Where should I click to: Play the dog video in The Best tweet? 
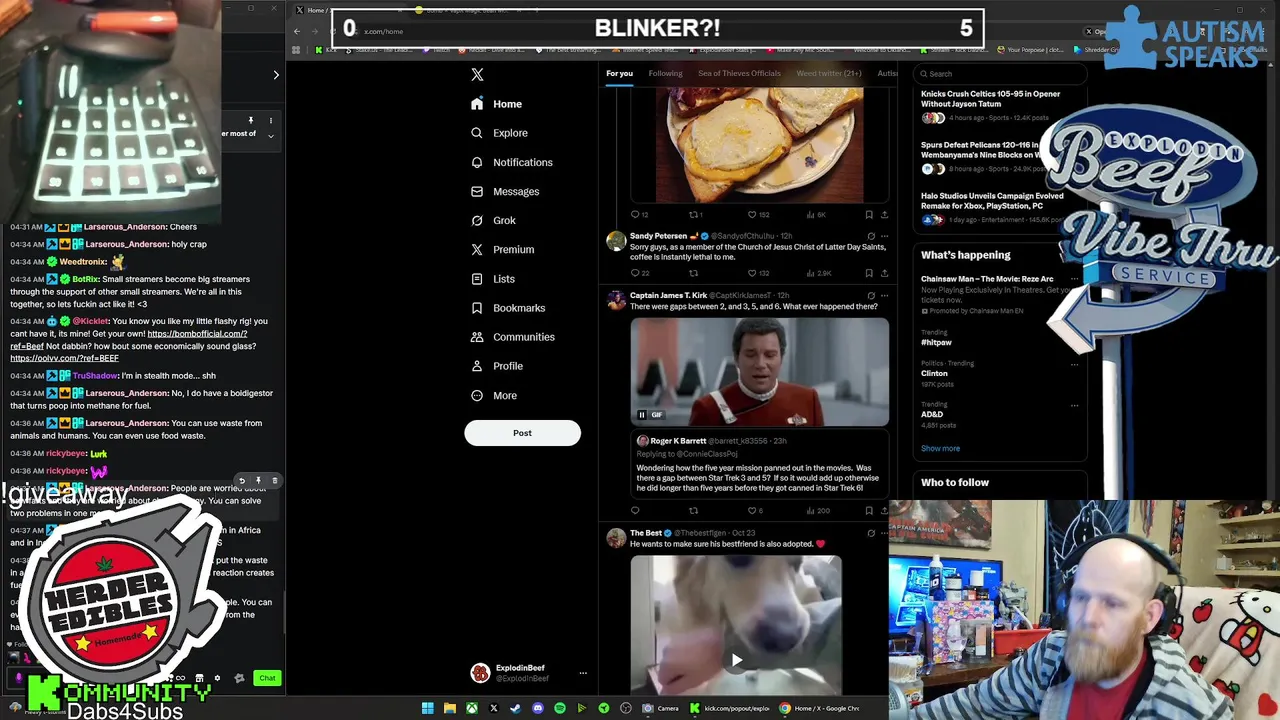[x=736, y=659]
